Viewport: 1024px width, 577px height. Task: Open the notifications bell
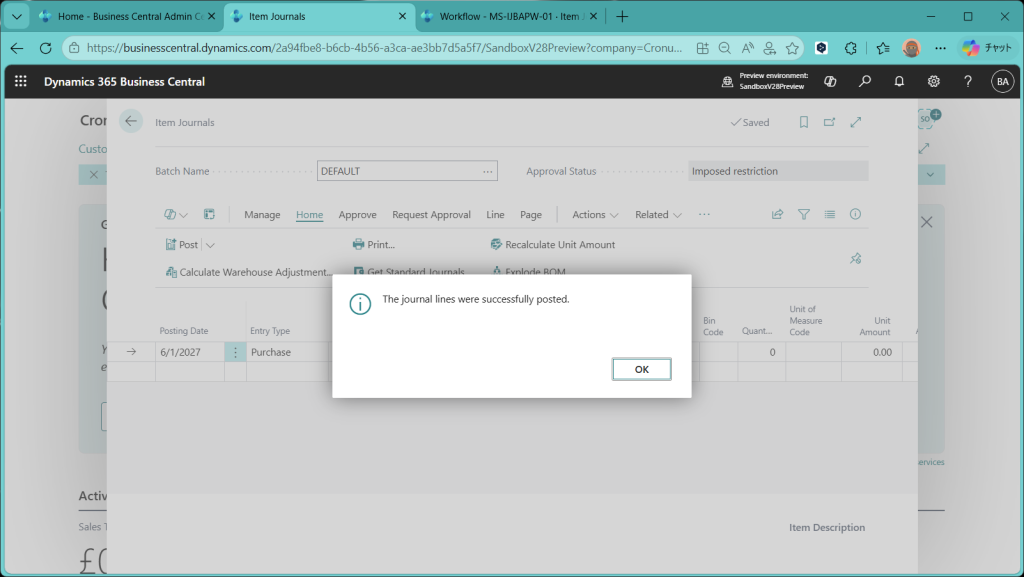[x=899, y=81]
